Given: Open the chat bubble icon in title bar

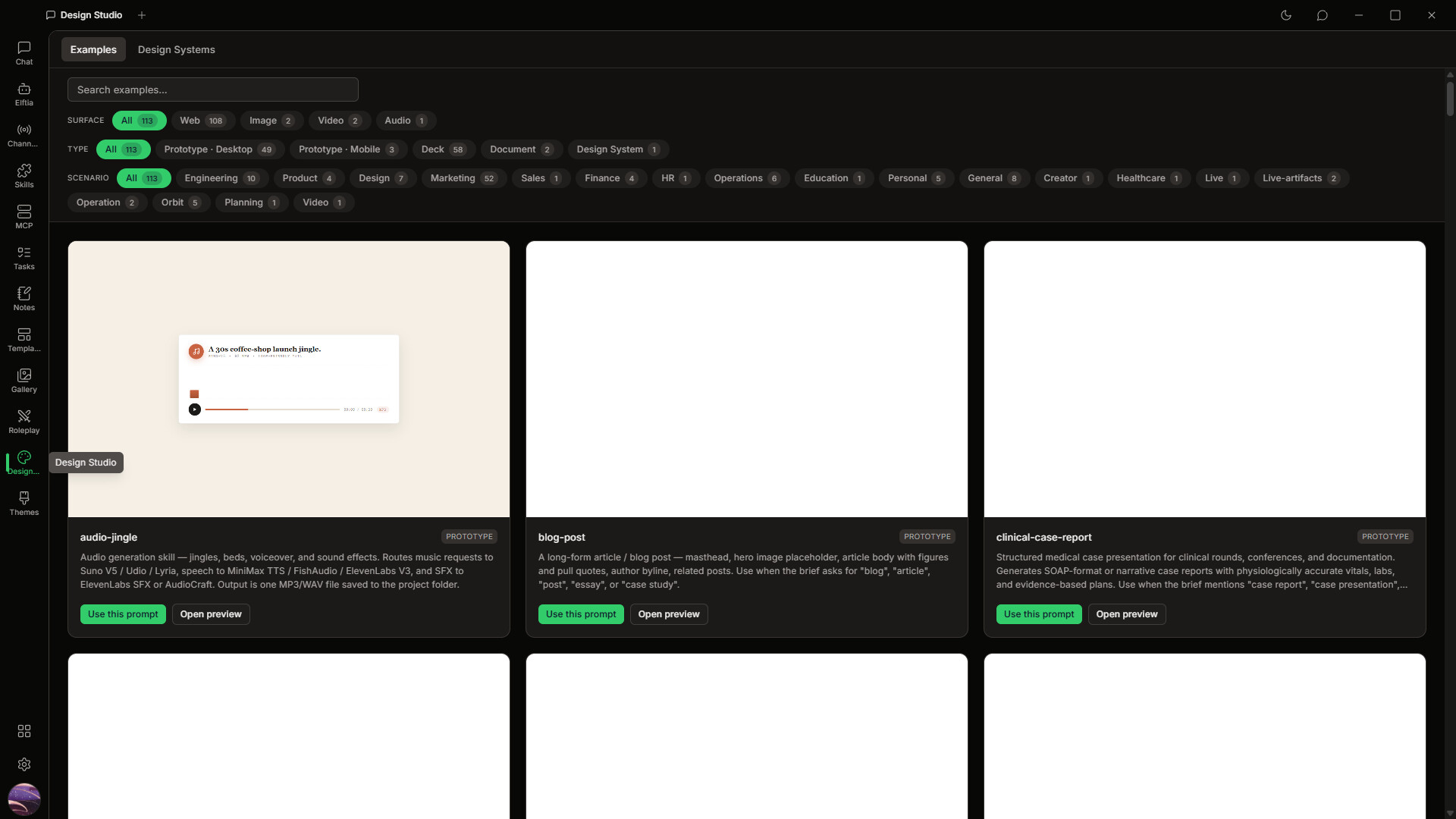Looking at the screenshot, I should (1323, 15).
